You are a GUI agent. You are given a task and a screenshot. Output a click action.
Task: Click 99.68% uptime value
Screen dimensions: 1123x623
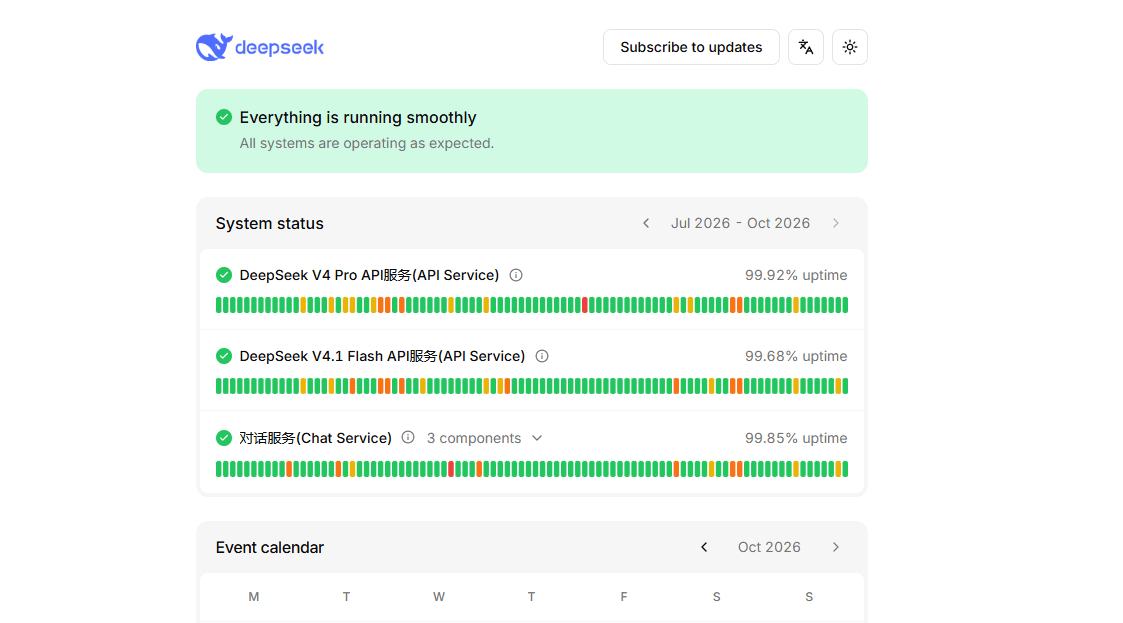pyautogui.click(x=796, y=356)
